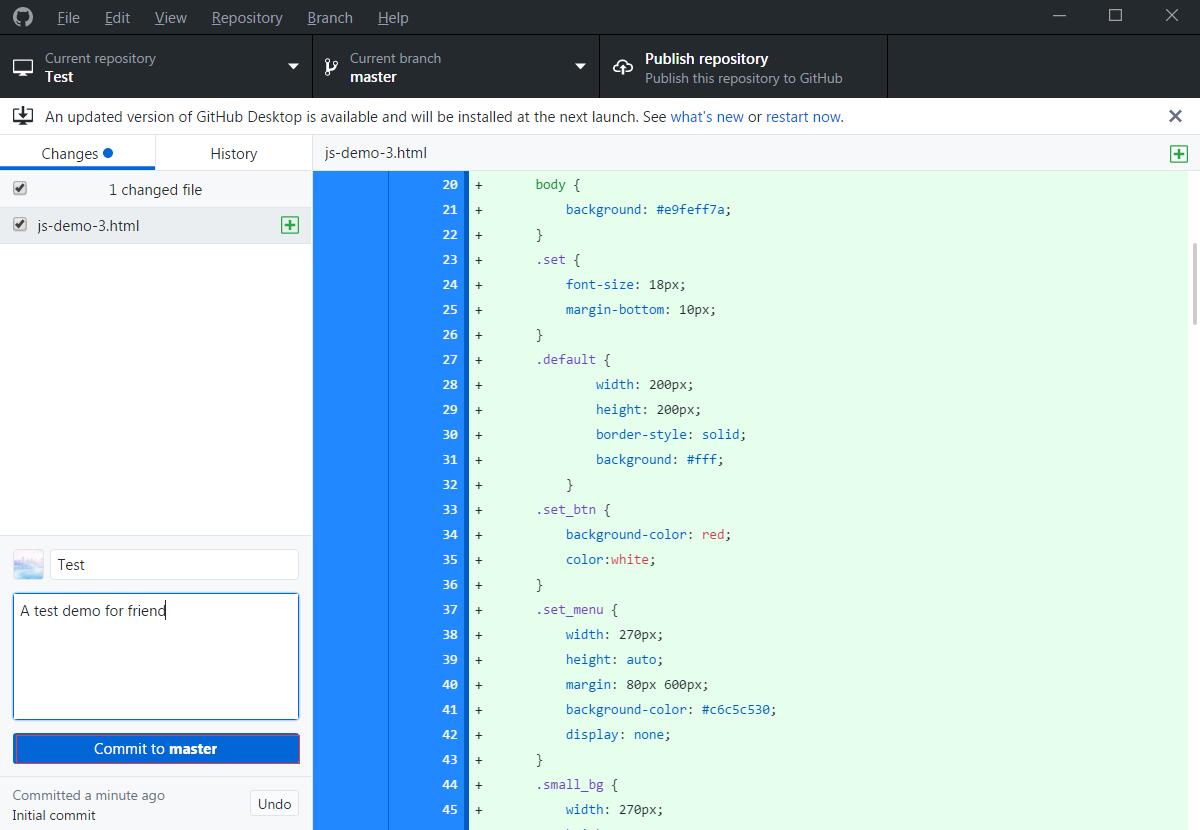Click the current repository monitor icon
The height and width of the screenshot is (830, 1200).
point(22,67)
